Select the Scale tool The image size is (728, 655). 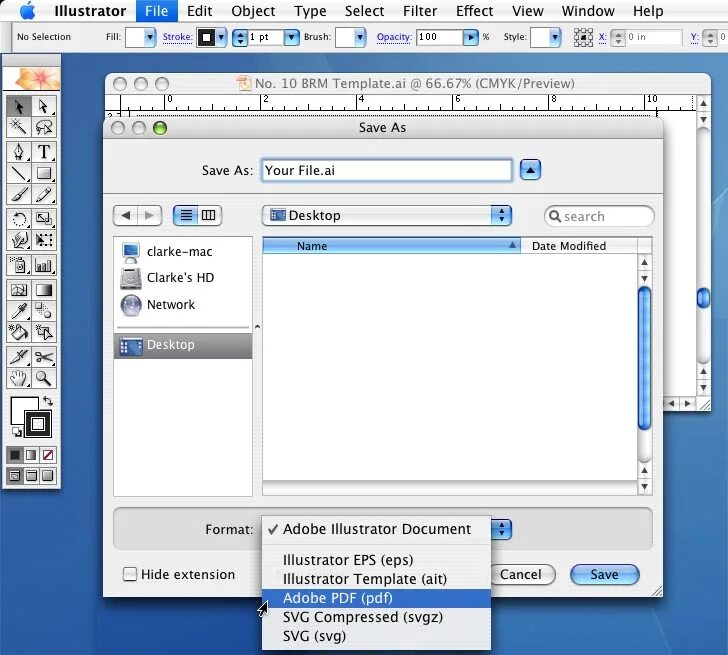[44, 219]
